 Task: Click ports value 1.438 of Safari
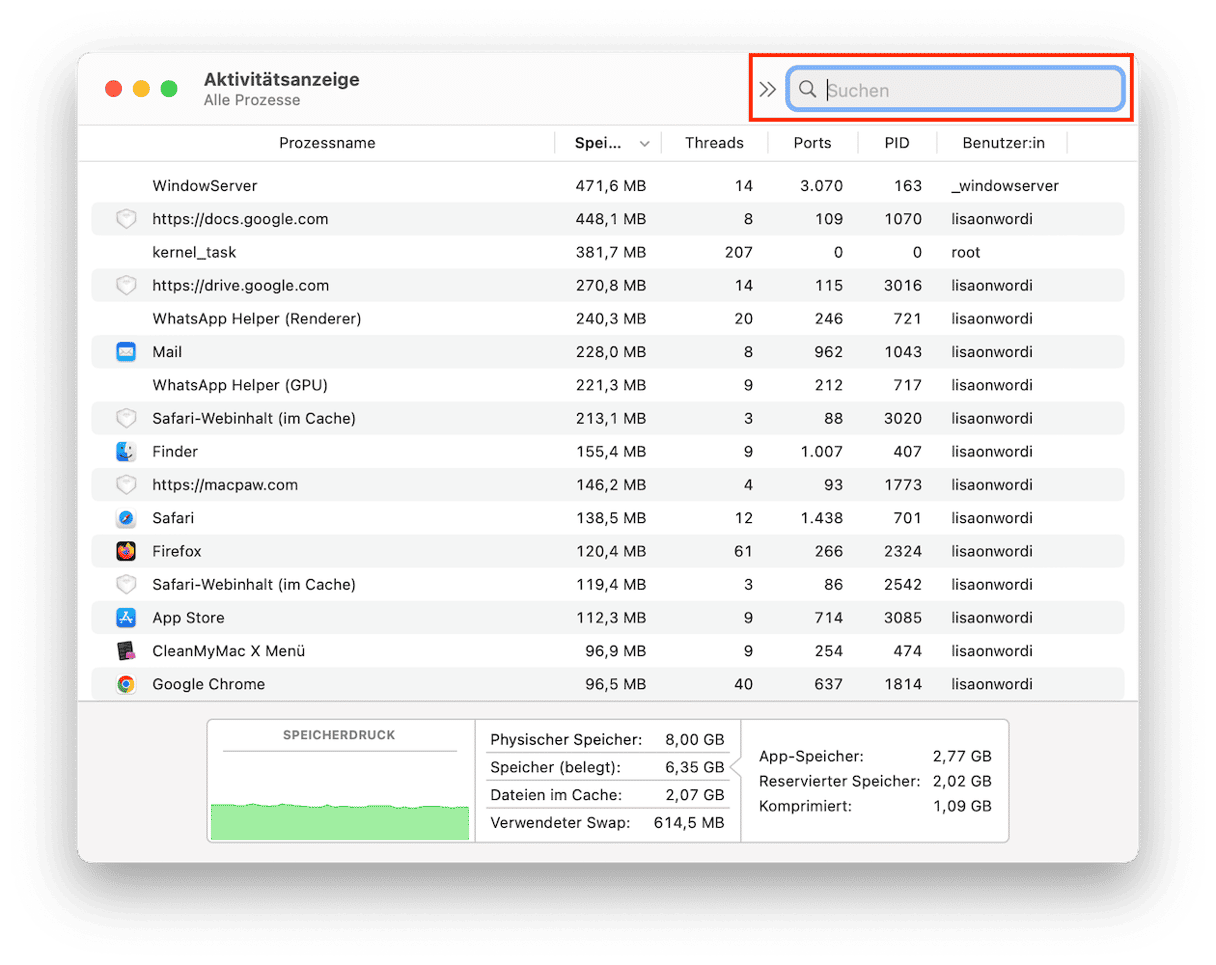(823, 518)
